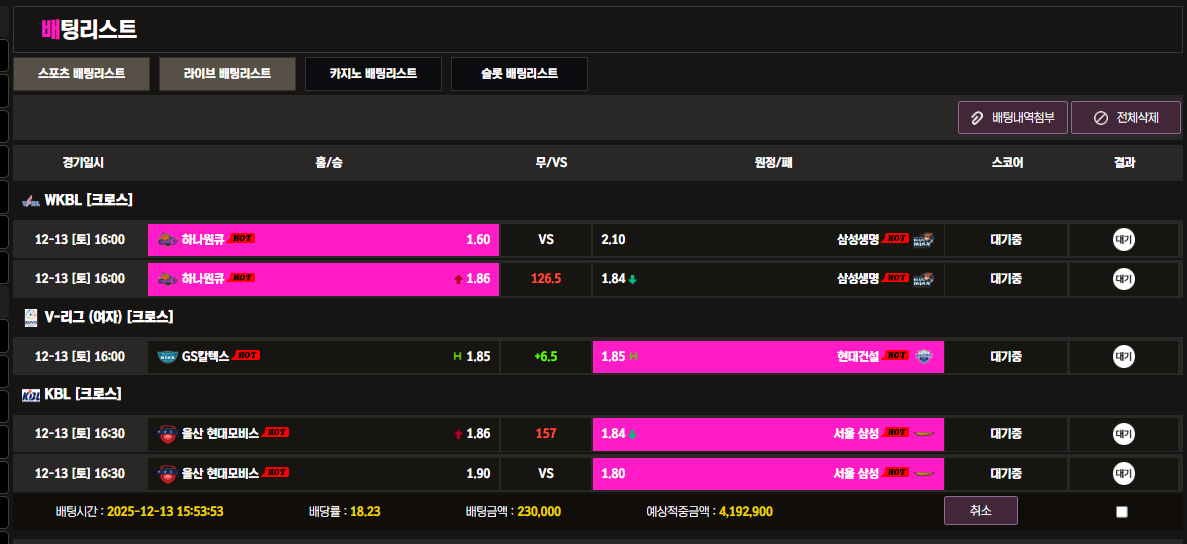Click the 배팅내역첨부 button
Screen dimensions: 1187x544
pos(1013,118)
